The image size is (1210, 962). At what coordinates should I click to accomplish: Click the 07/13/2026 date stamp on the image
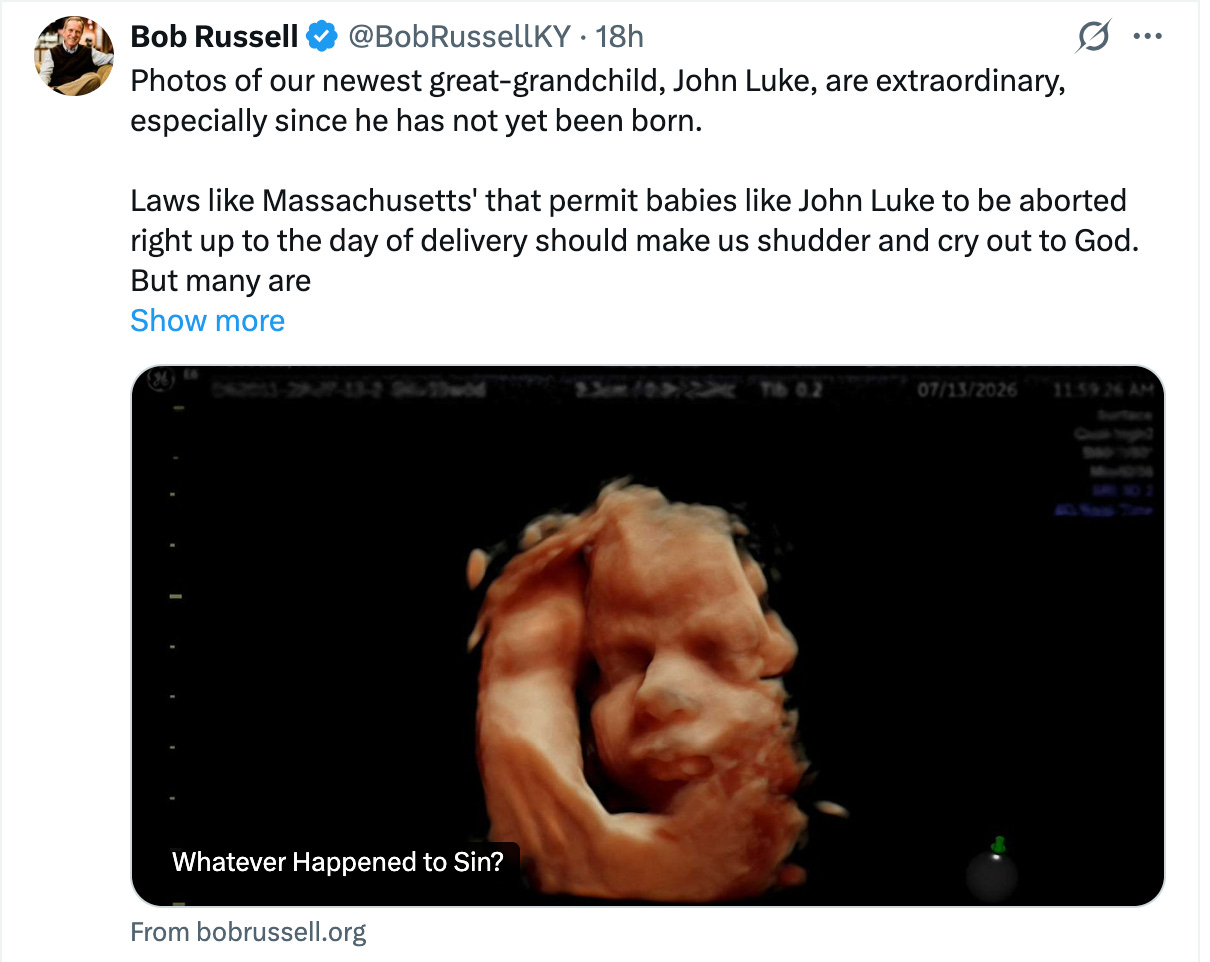tap(968, 390)
